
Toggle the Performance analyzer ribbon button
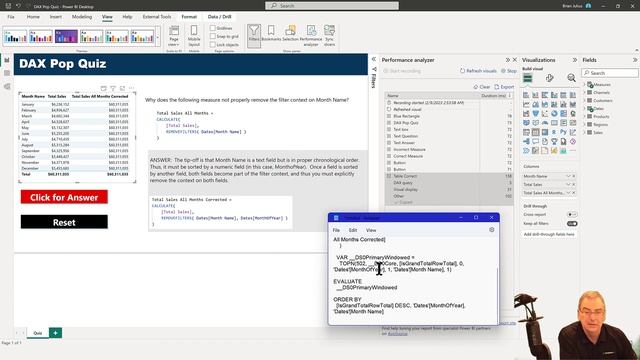pos(311,35)
